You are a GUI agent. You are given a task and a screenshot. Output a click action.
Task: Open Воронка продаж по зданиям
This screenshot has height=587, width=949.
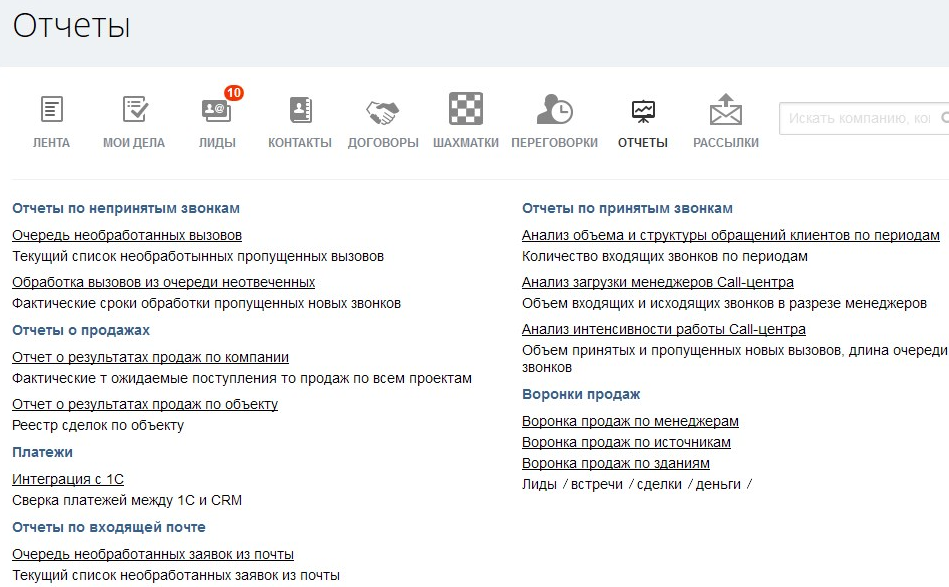616,464
